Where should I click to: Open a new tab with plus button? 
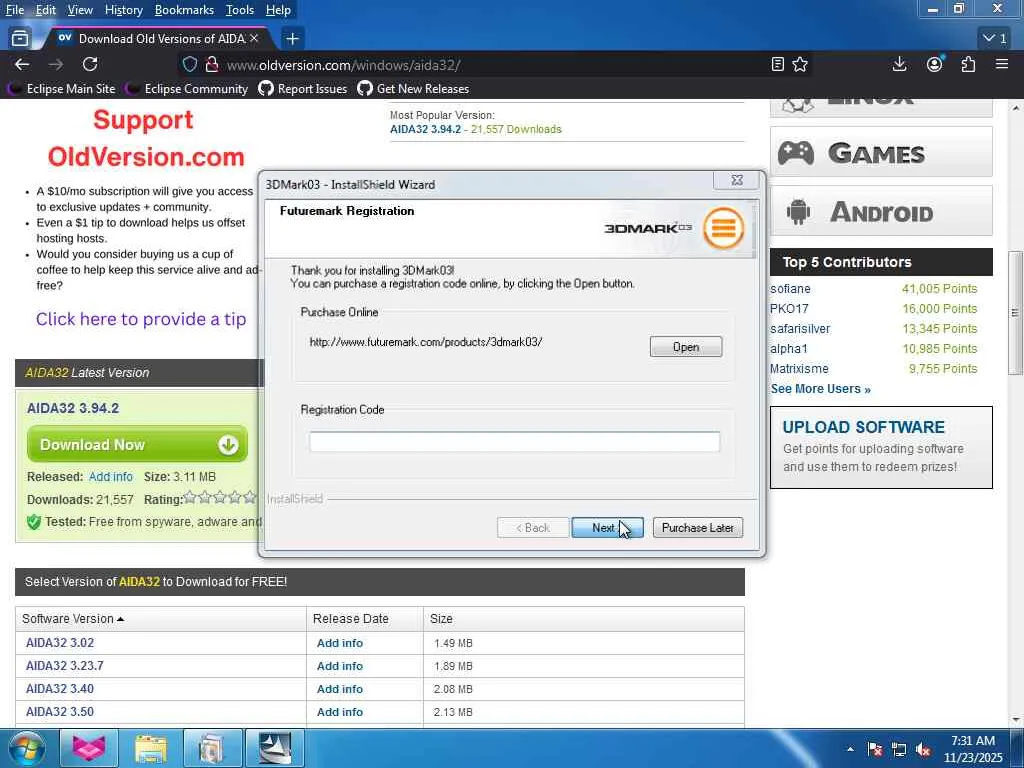pyautogui.click(x=293, y=39)
